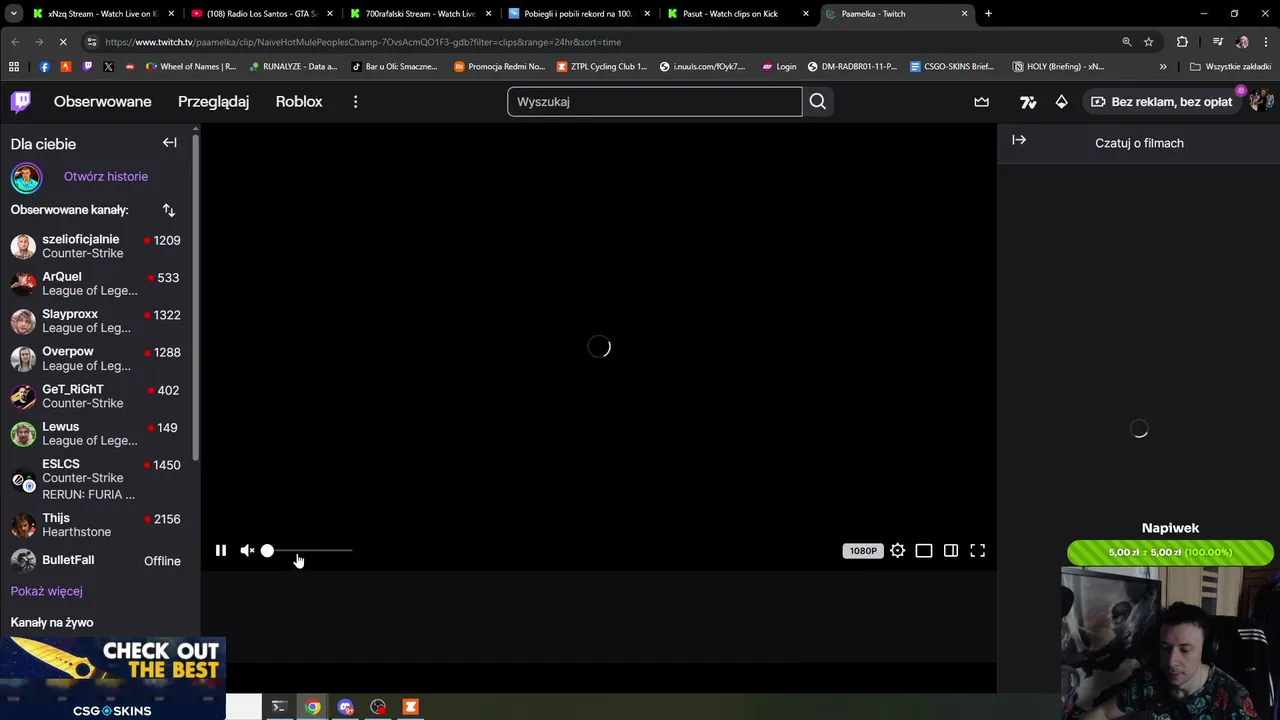1280x720 pixels.
Task: Open the browser extensions puzzle icon
Action: (1182, 42)
